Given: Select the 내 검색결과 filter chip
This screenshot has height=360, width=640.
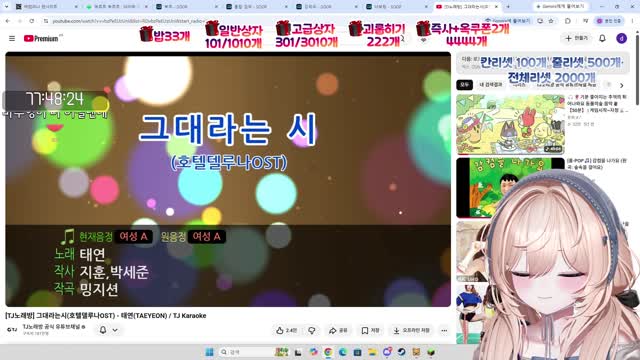Looking at the screenshot, I should click(x=490, y=84).
